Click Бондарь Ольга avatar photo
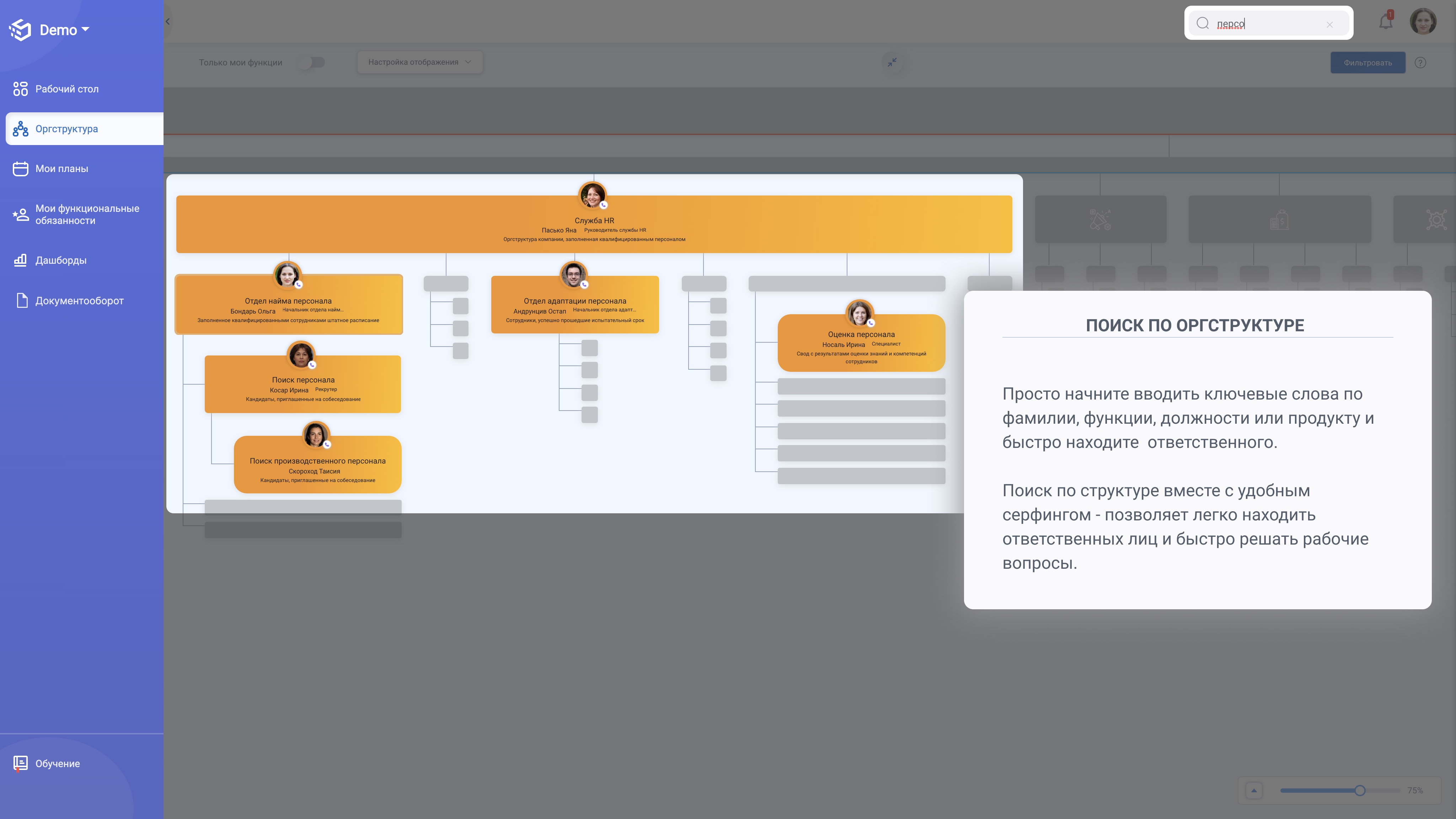This screenshot has height=819, width=1456. point(287,275)
